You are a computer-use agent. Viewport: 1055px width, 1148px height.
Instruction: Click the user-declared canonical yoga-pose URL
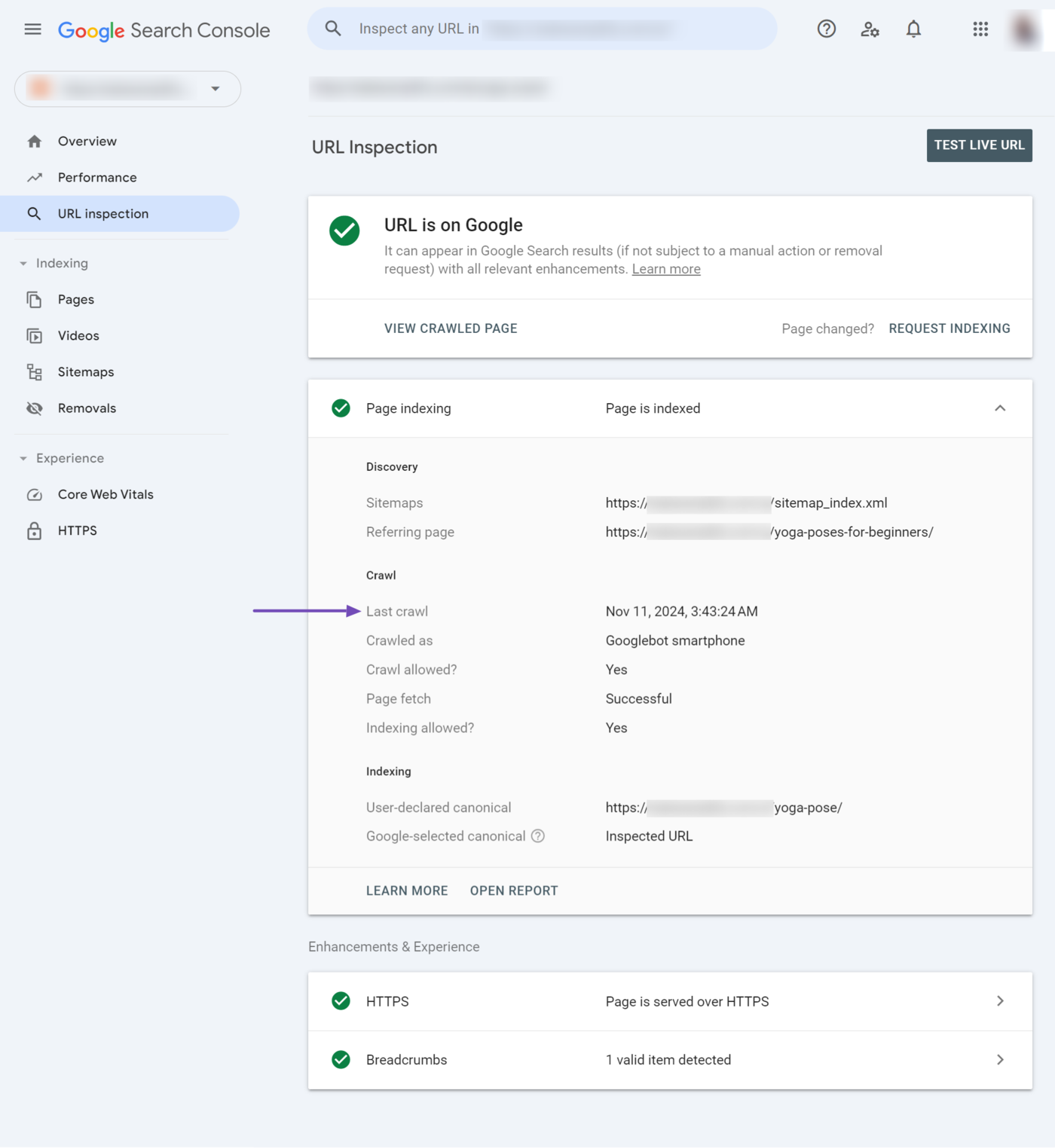point(724,808)
